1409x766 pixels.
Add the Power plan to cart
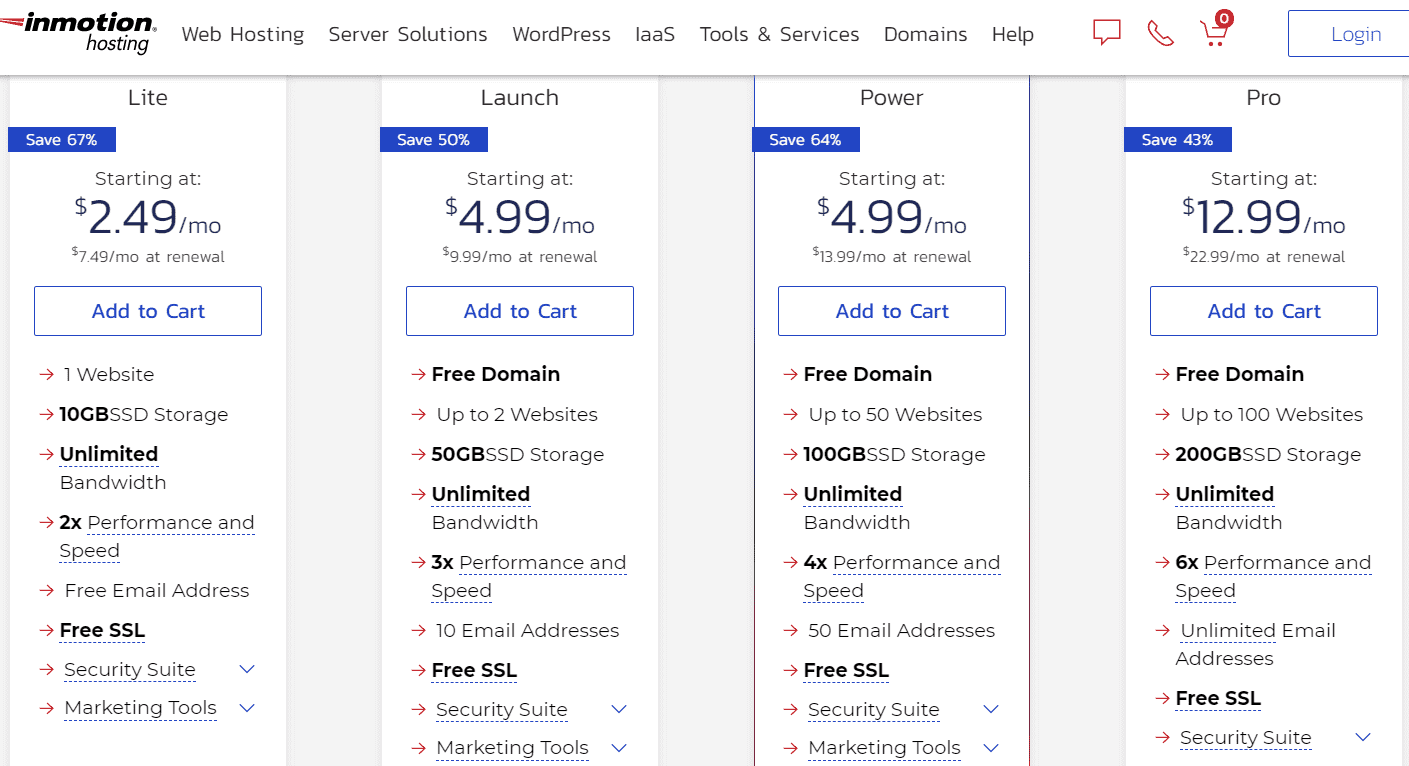[x=892, y=311]
